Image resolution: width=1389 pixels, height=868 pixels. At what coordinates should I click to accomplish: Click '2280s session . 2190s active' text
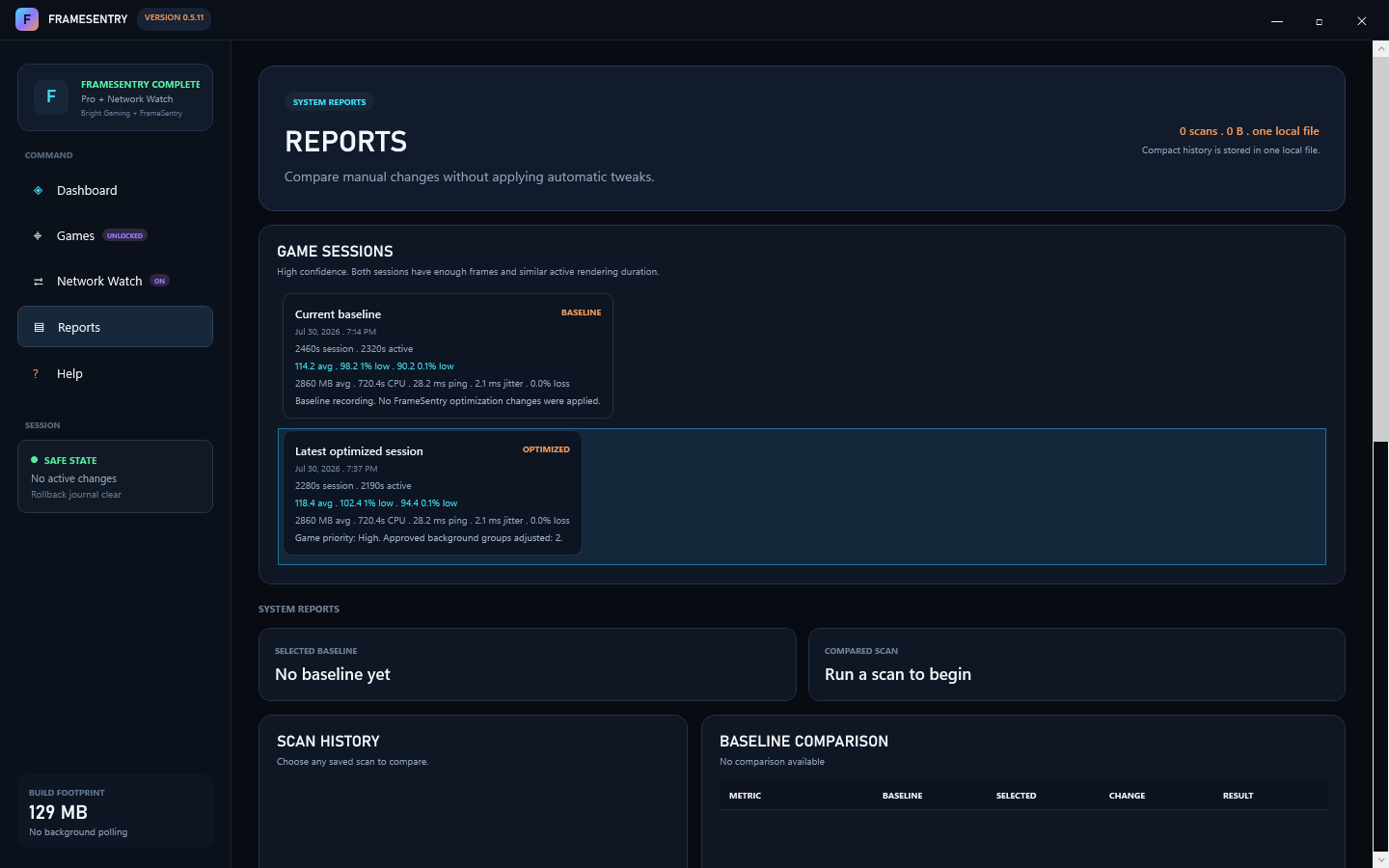(353, 486)
